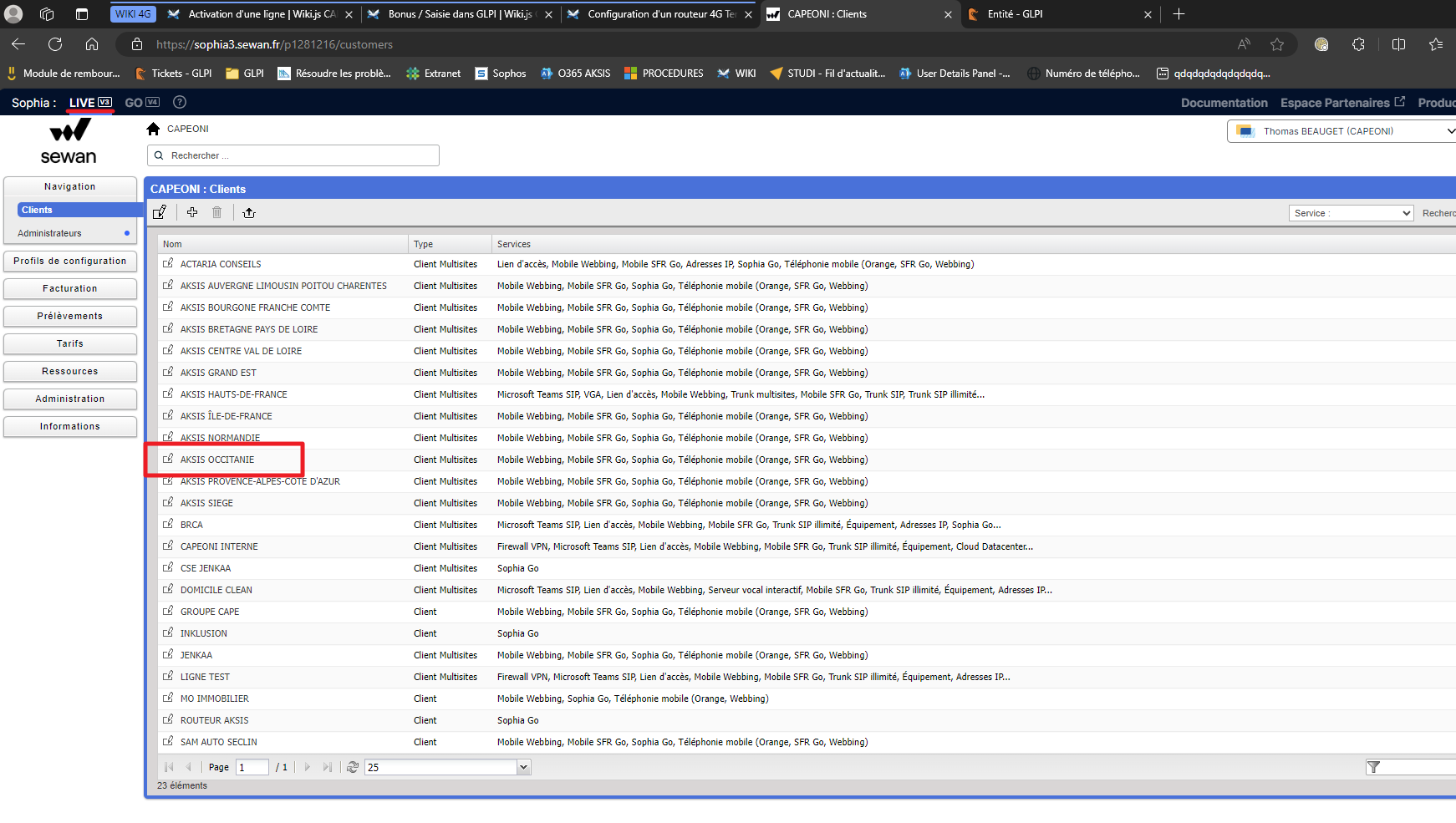Refresh the clients grid
The height and width of the screenshot is (823, 1456).
tap(353, 767)
